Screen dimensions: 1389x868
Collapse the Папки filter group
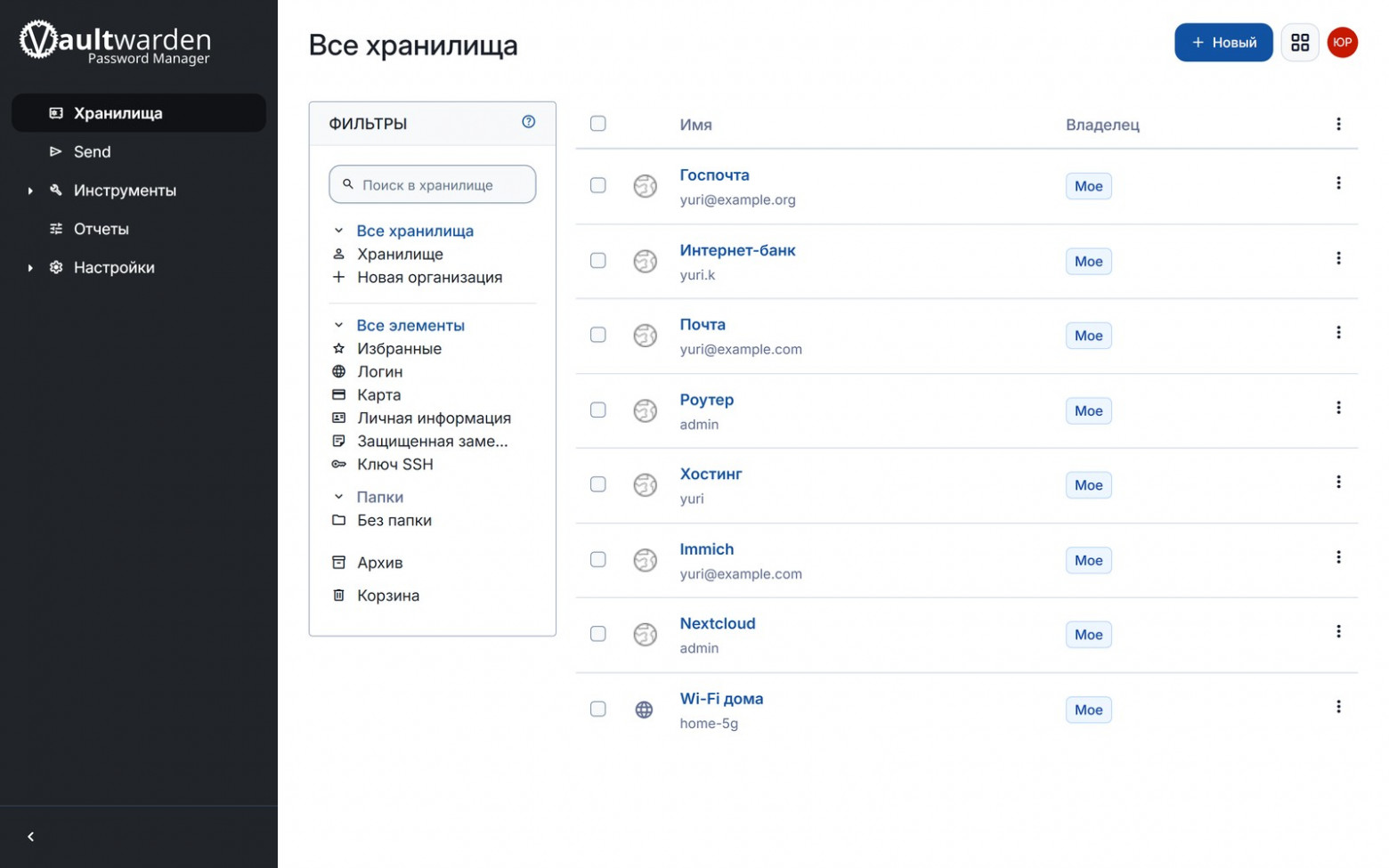pos(338,497)
